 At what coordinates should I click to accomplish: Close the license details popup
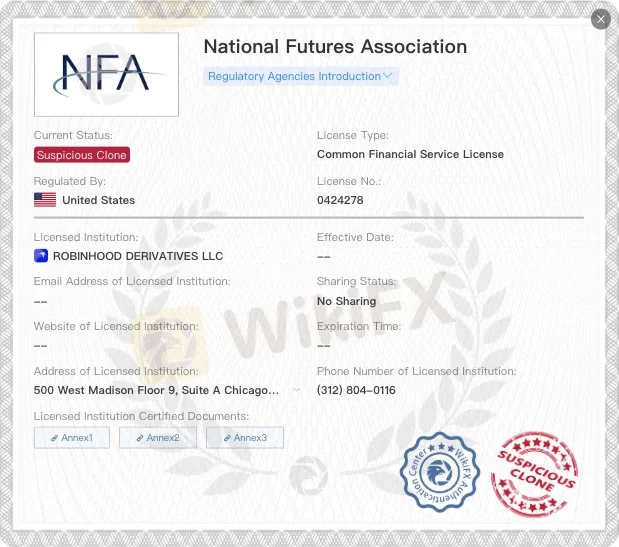pos(601,19)
